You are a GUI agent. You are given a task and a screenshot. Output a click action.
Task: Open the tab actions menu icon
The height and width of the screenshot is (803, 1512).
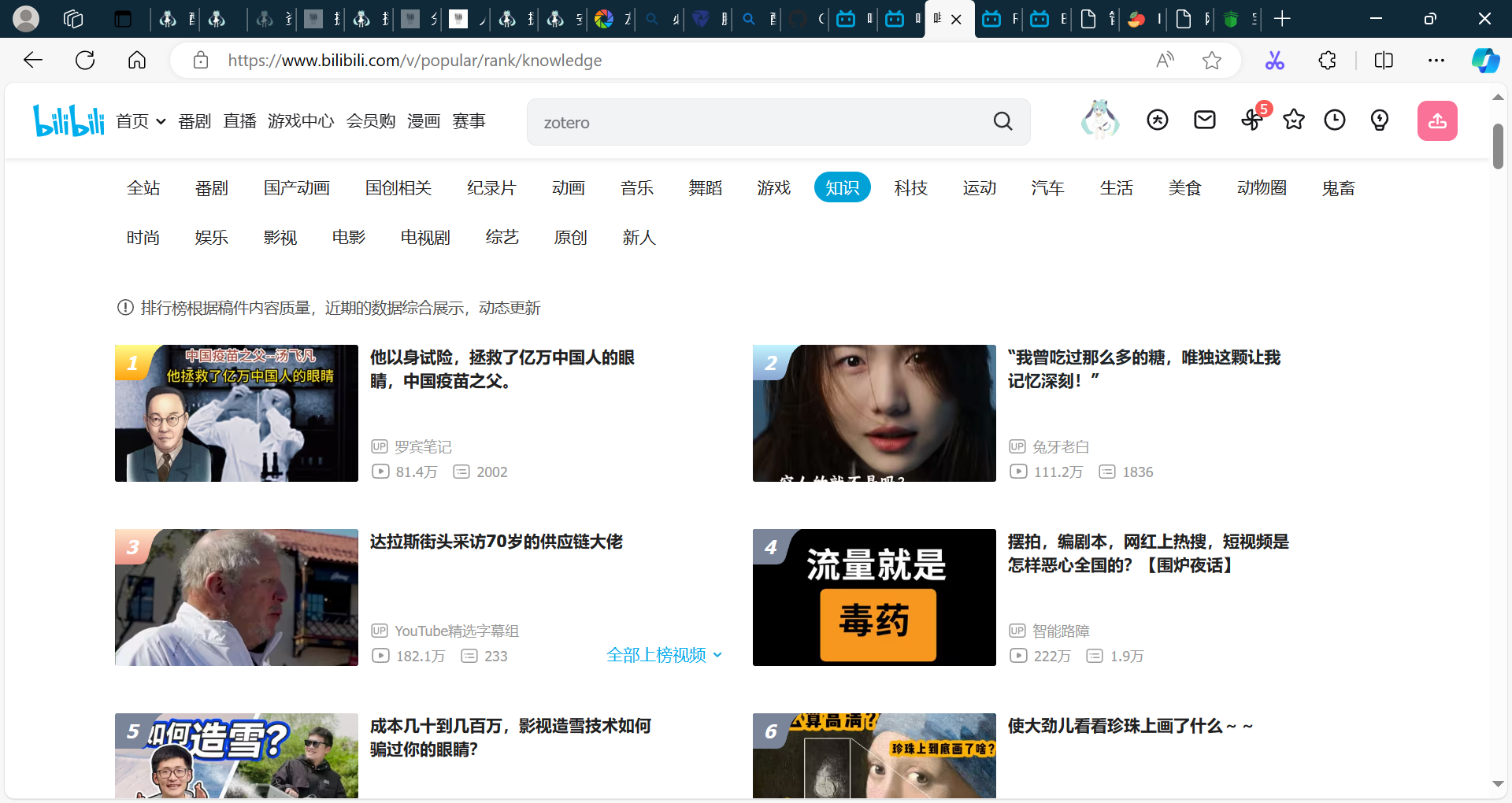coord(123,18)
